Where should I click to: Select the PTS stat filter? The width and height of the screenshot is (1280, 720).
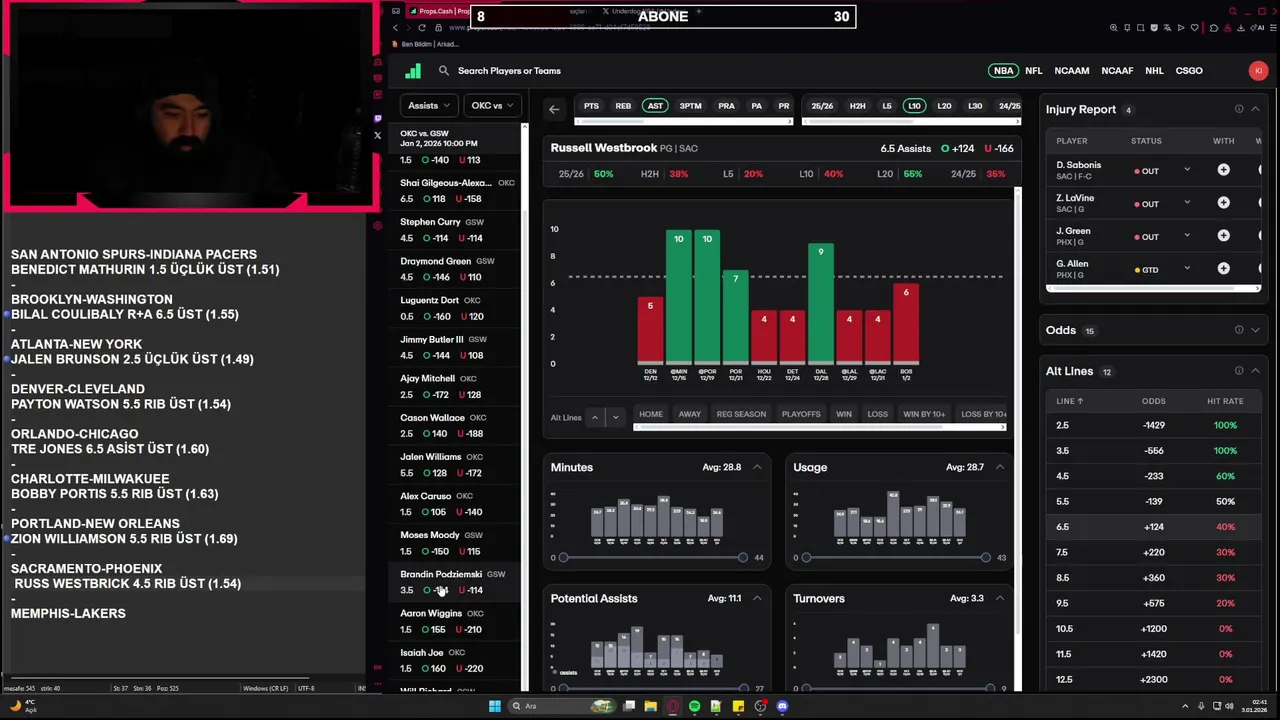tap(591, 106)
